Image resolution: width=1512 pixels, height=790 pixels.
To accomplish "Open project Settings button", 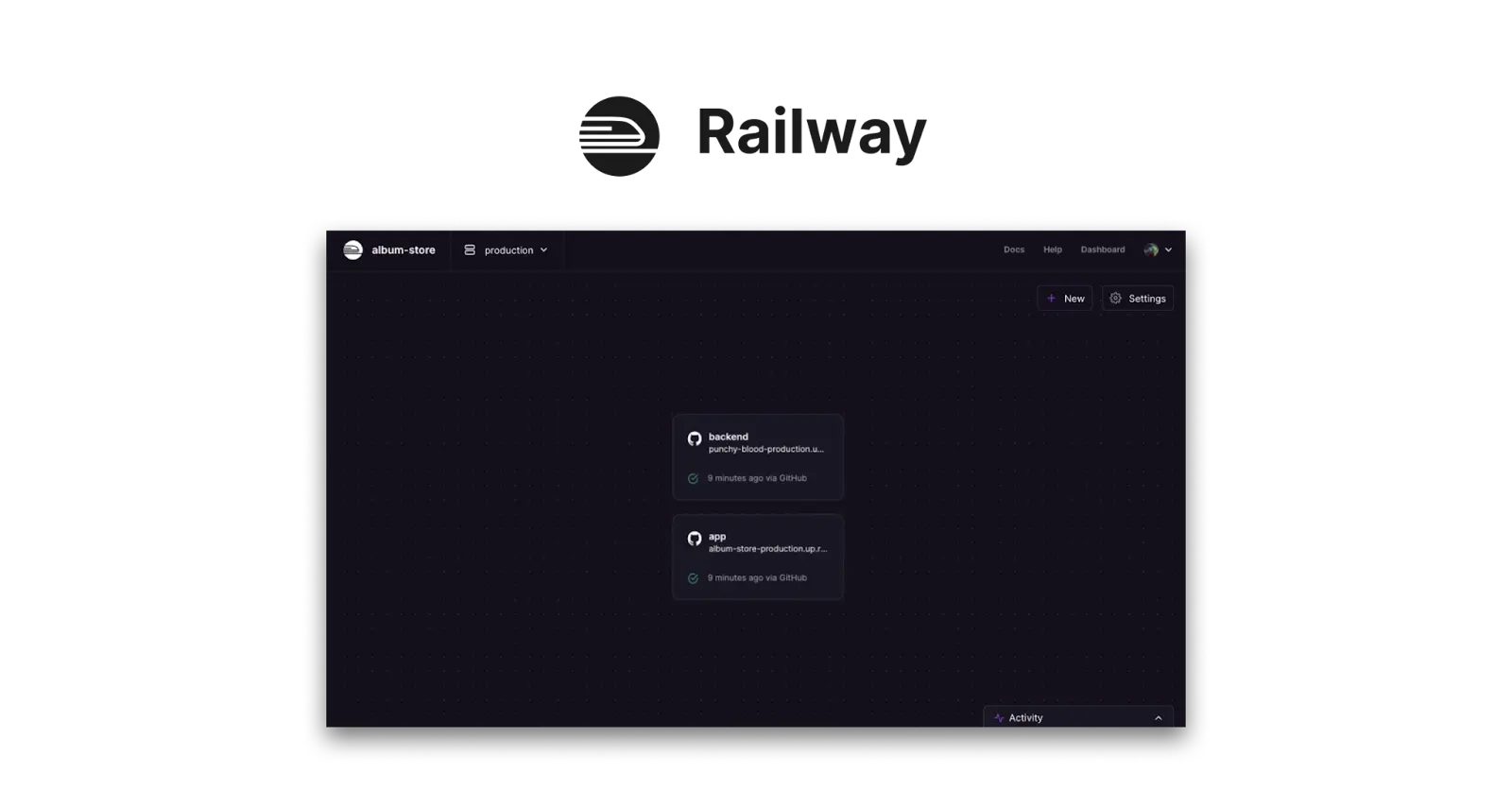I will (x=1138, y=299).
